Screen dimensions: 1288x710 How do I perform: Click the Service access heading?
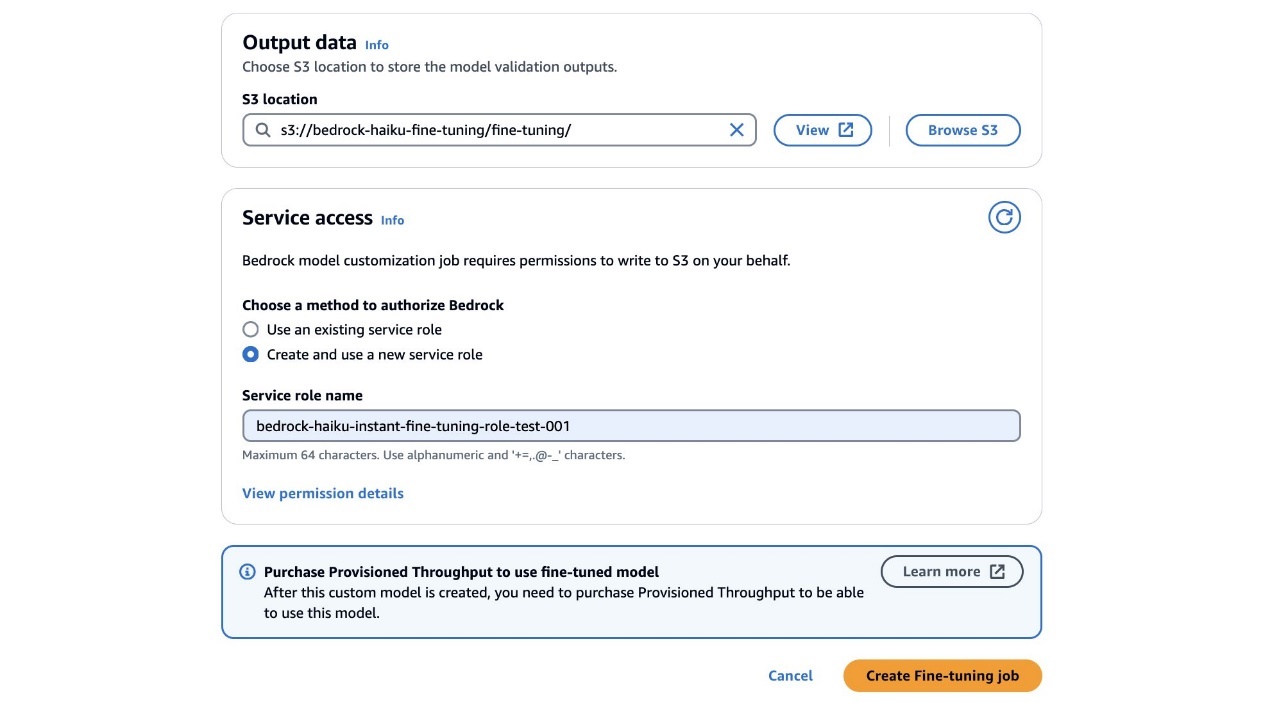click(307, 218)
